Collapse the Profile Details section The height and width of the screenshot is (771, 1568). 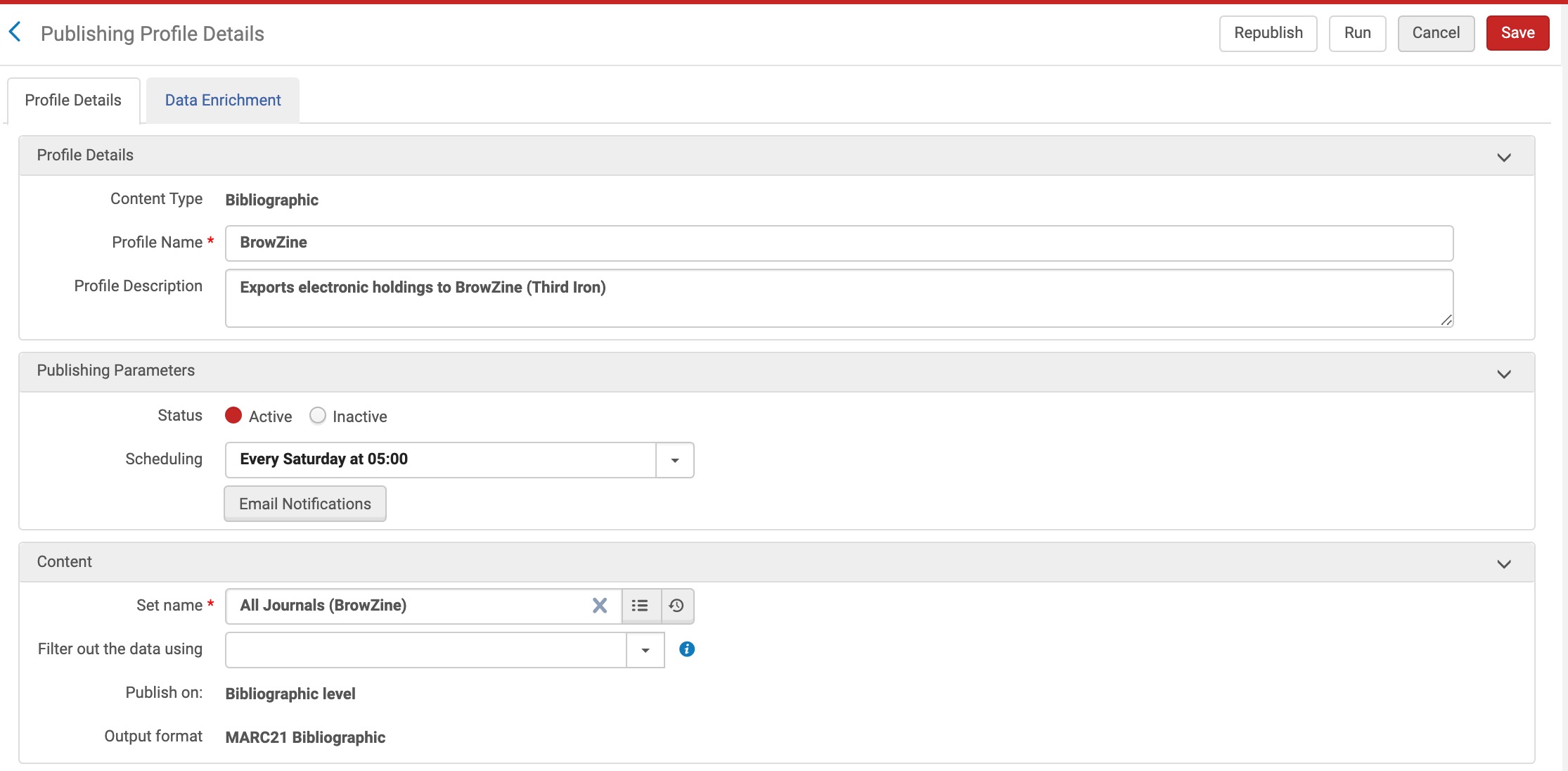click(1504, 157)
